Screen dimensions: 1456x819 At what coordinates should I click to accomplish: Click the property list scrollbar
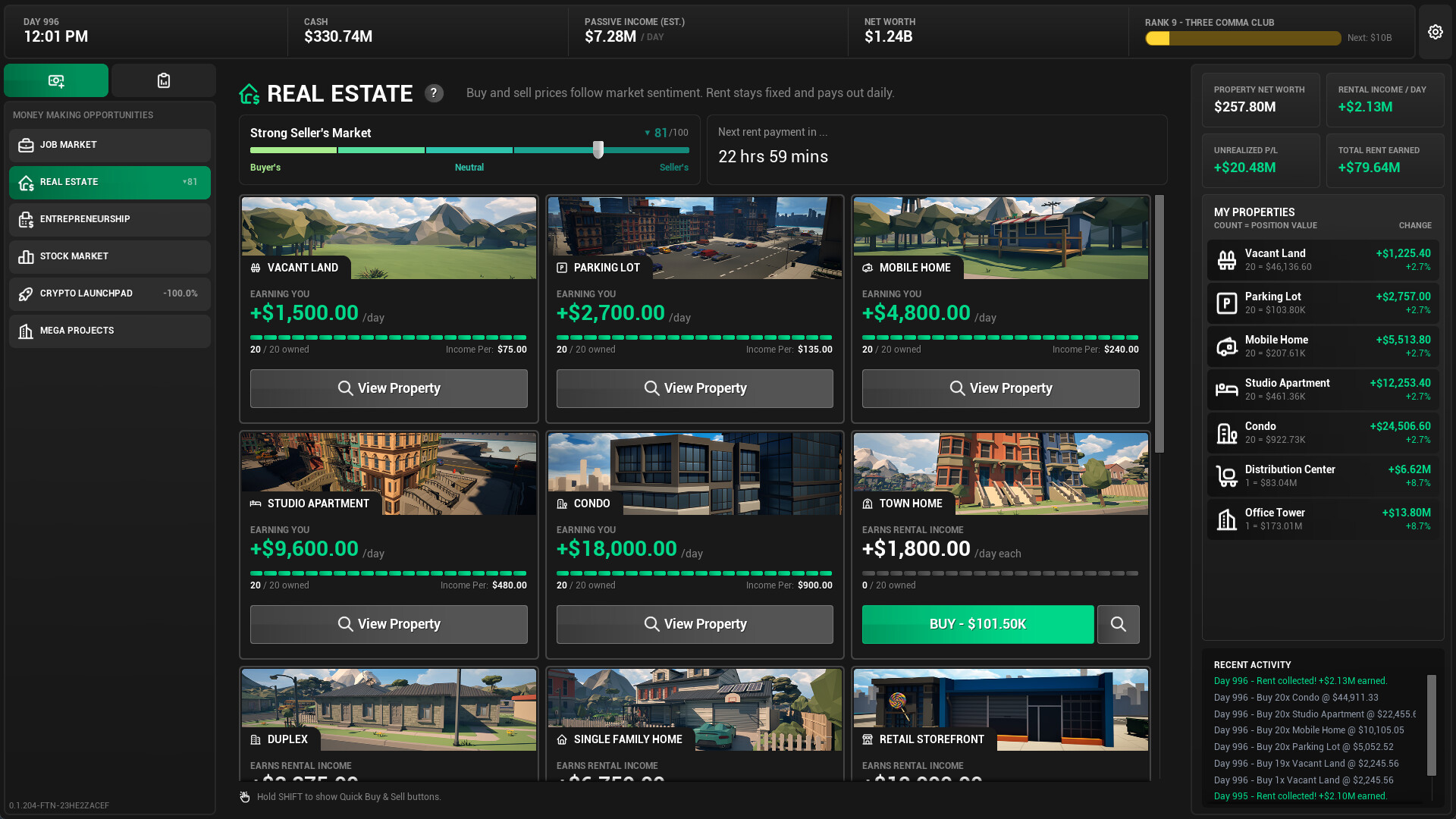(1159, 325)
